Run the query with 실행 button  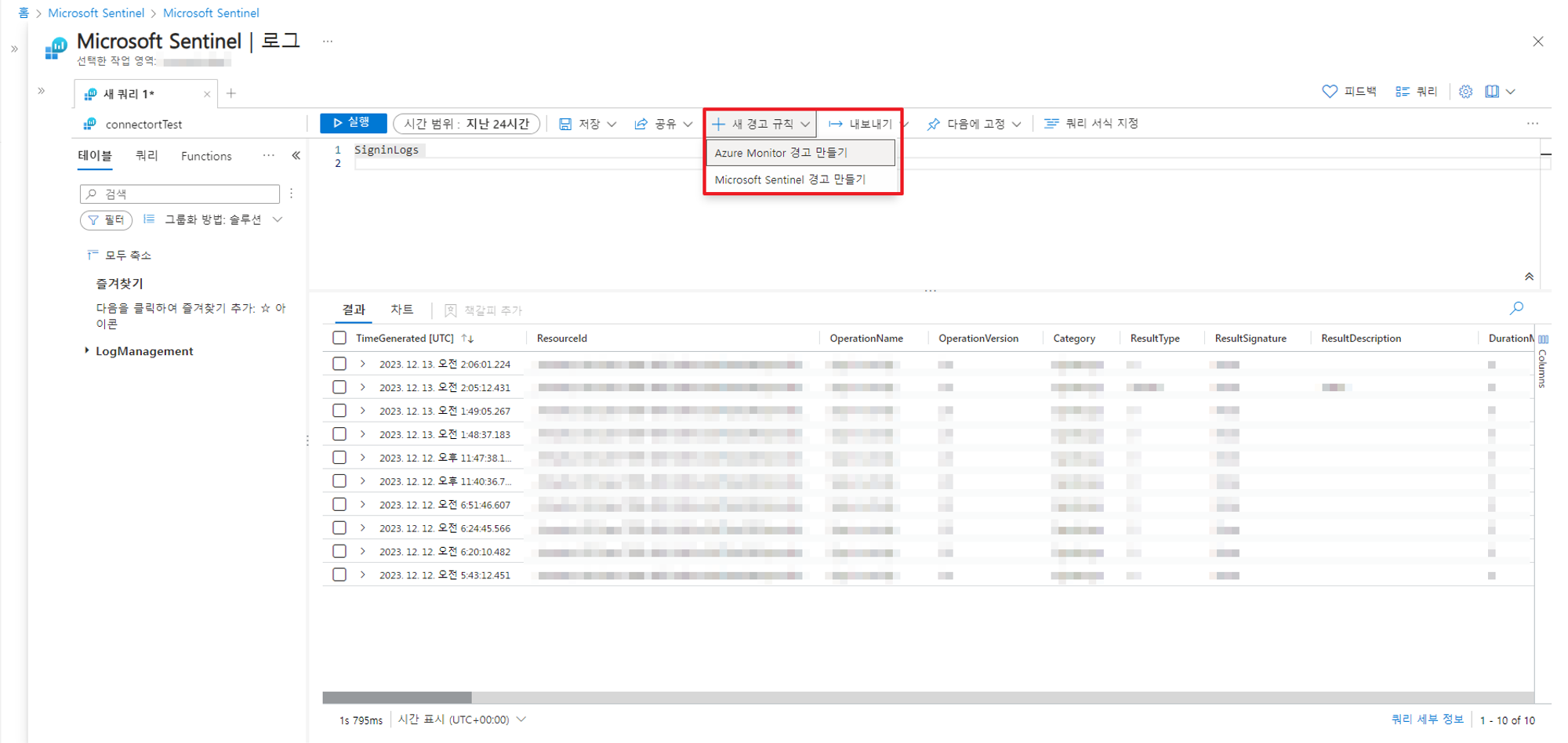[353, 123]
